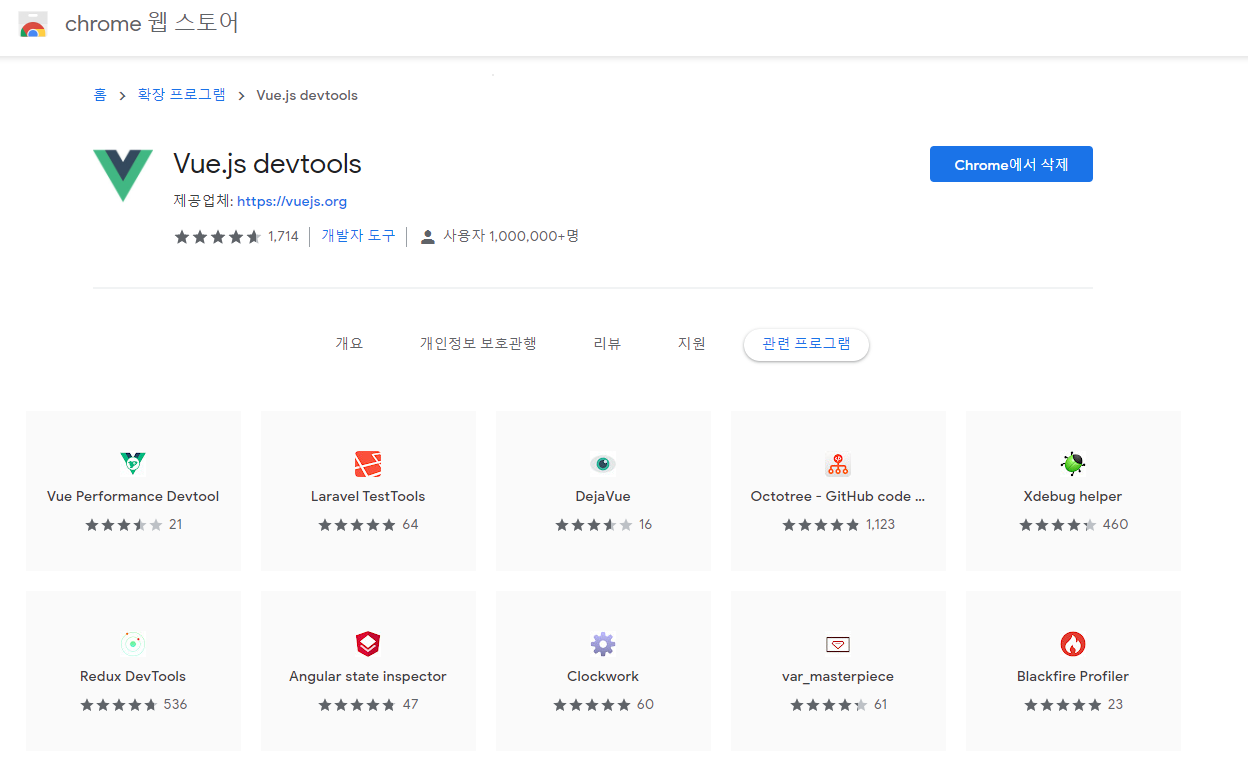The height and width of the screenshot is (764, 1248).
Task: Click the Laravel TestTools star rating
Action: [x=357, y=525]
